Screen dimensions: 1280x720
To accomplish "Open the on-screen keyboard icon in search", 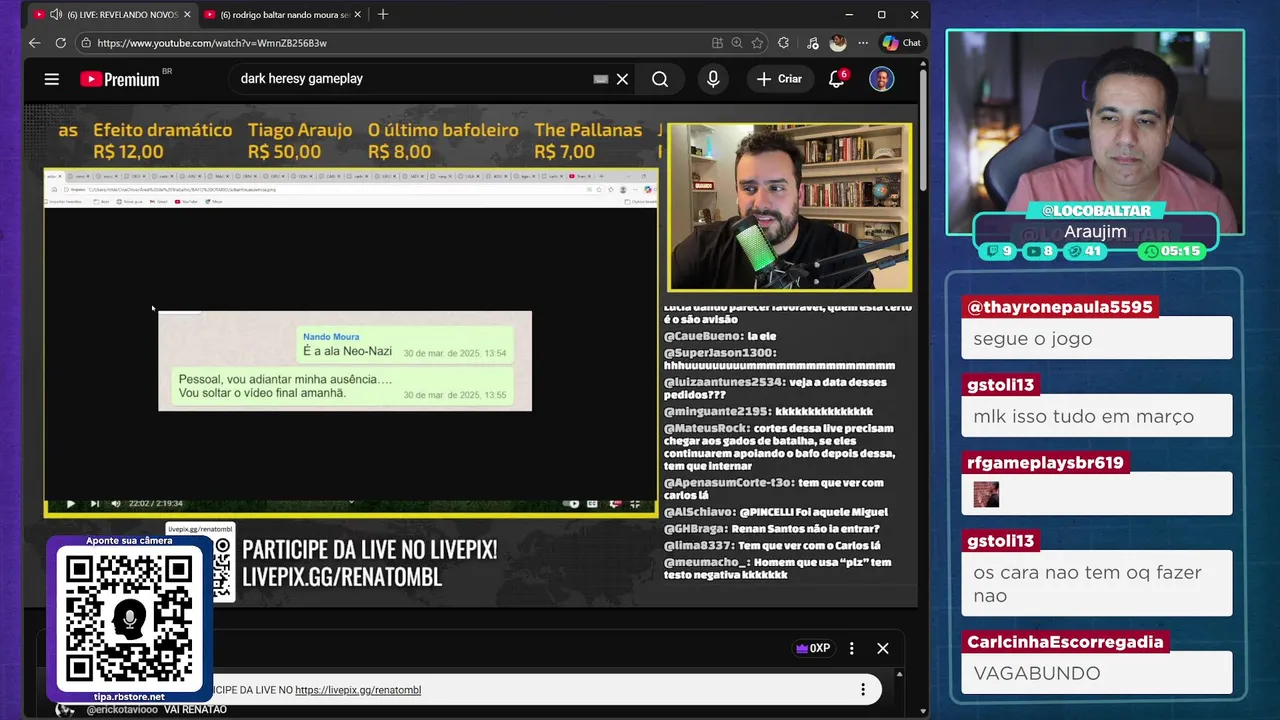I will 601,79.
